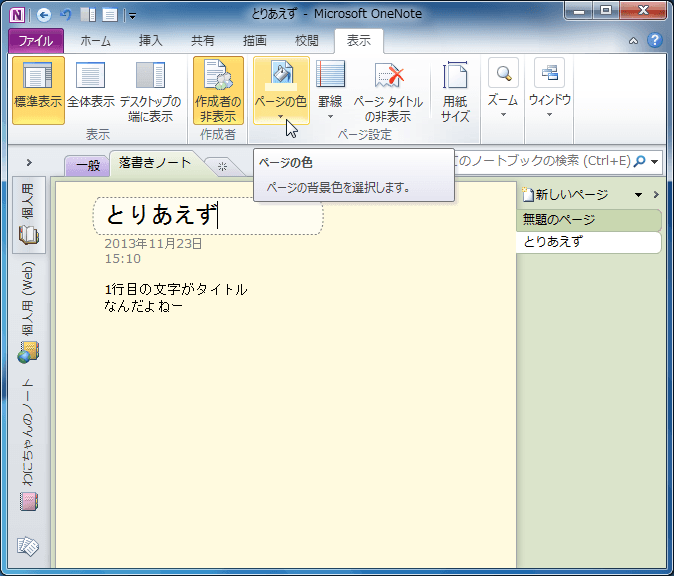Screen dimensions: 674x576
Task: Toggle 作成者の非表示 hide authors
Action: pos(218,91)
